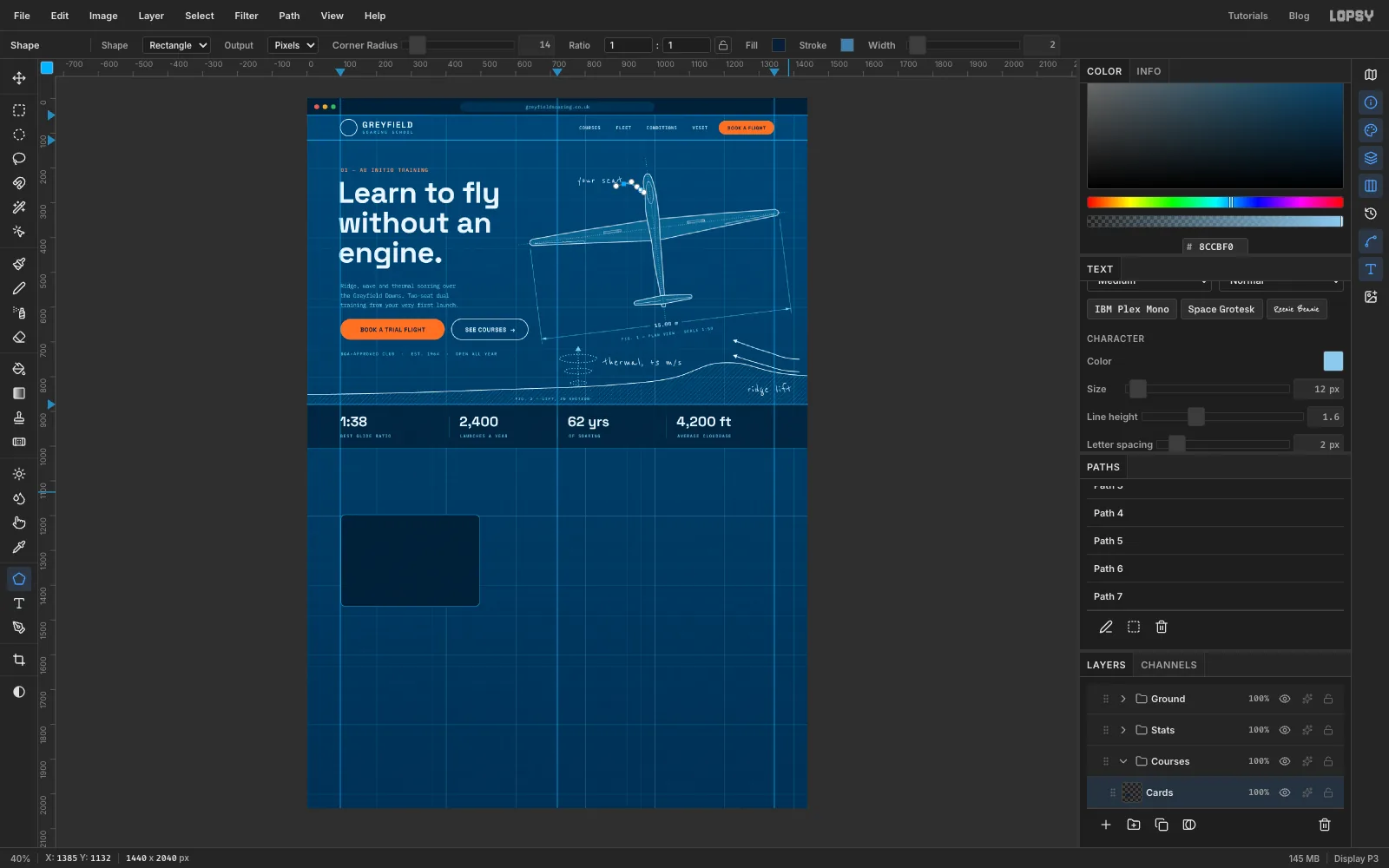The image size is (1389, 868).
Task: Select the Crop tool
Action: (x=19, y=660)
